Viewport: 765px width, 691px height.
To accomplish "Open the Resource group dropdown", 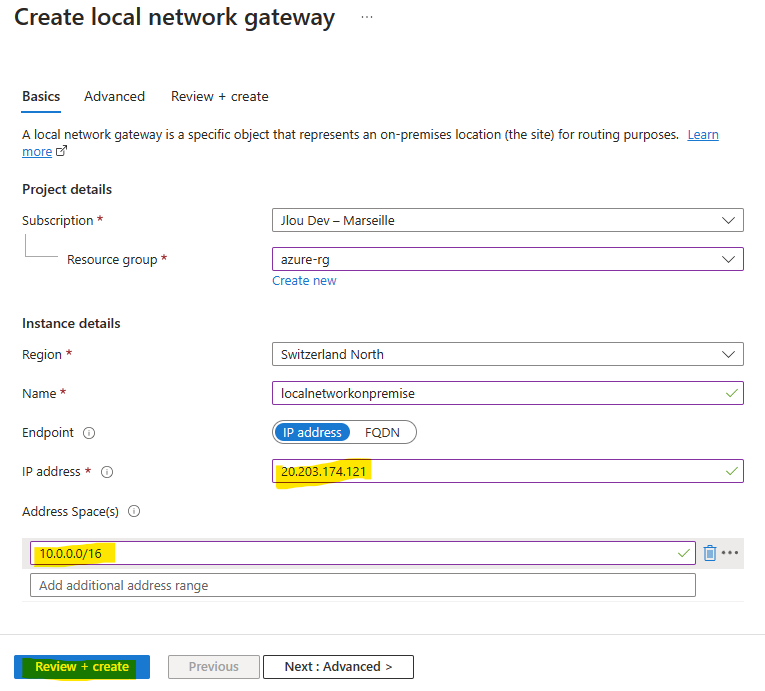I will tap(508, 259).
